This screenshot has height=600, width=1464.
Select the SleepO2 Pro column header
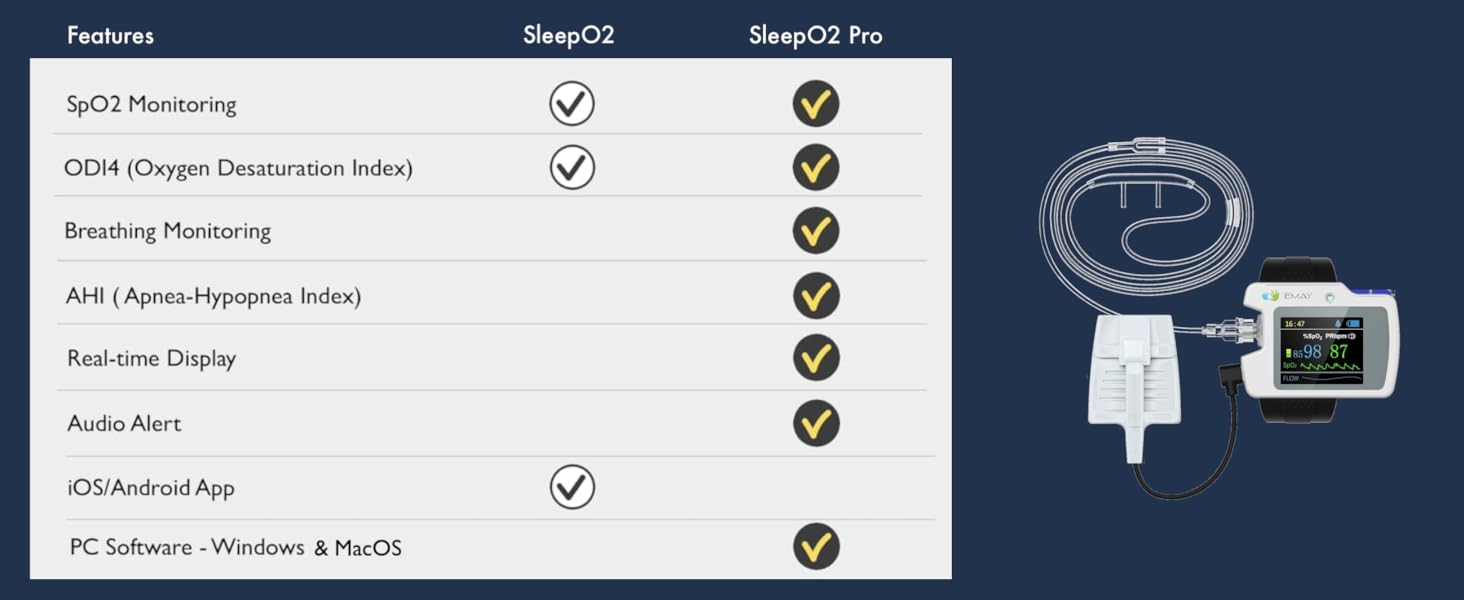click(816, 36)
